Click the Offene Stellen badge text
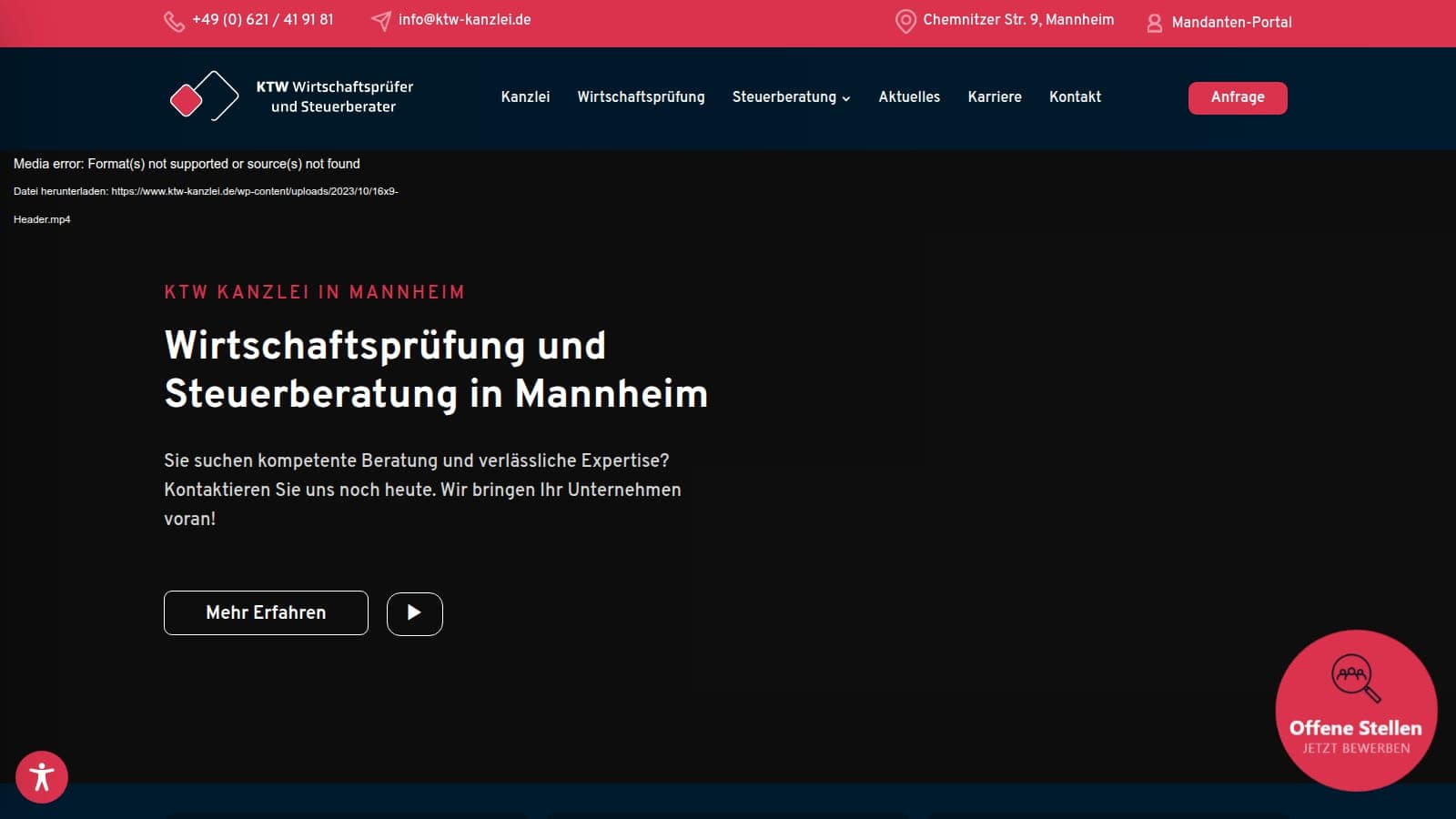Screen dimensions: 1456x819 [x=1355, y=728]
